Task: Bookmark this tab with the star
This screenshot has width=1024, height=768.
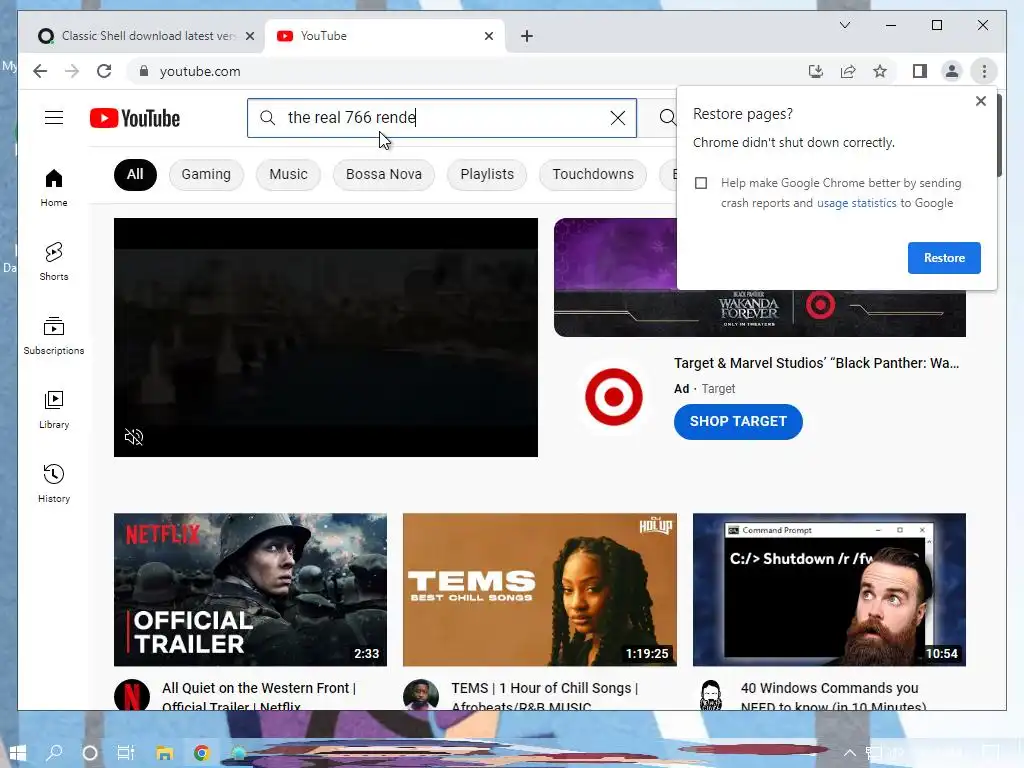Action: point(880,71)
